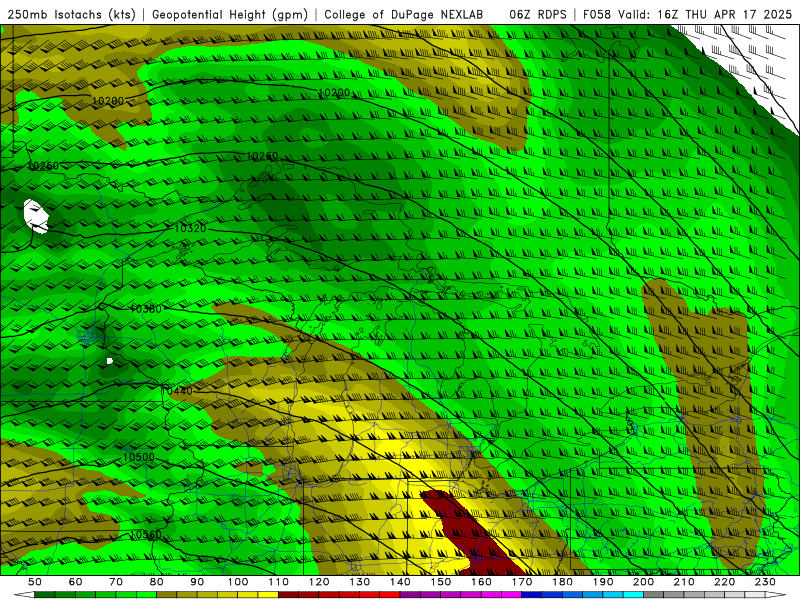This screenshot has height=600, width=800.
Task: Click the 10560 height contour label
Action: tap(146, 534)
